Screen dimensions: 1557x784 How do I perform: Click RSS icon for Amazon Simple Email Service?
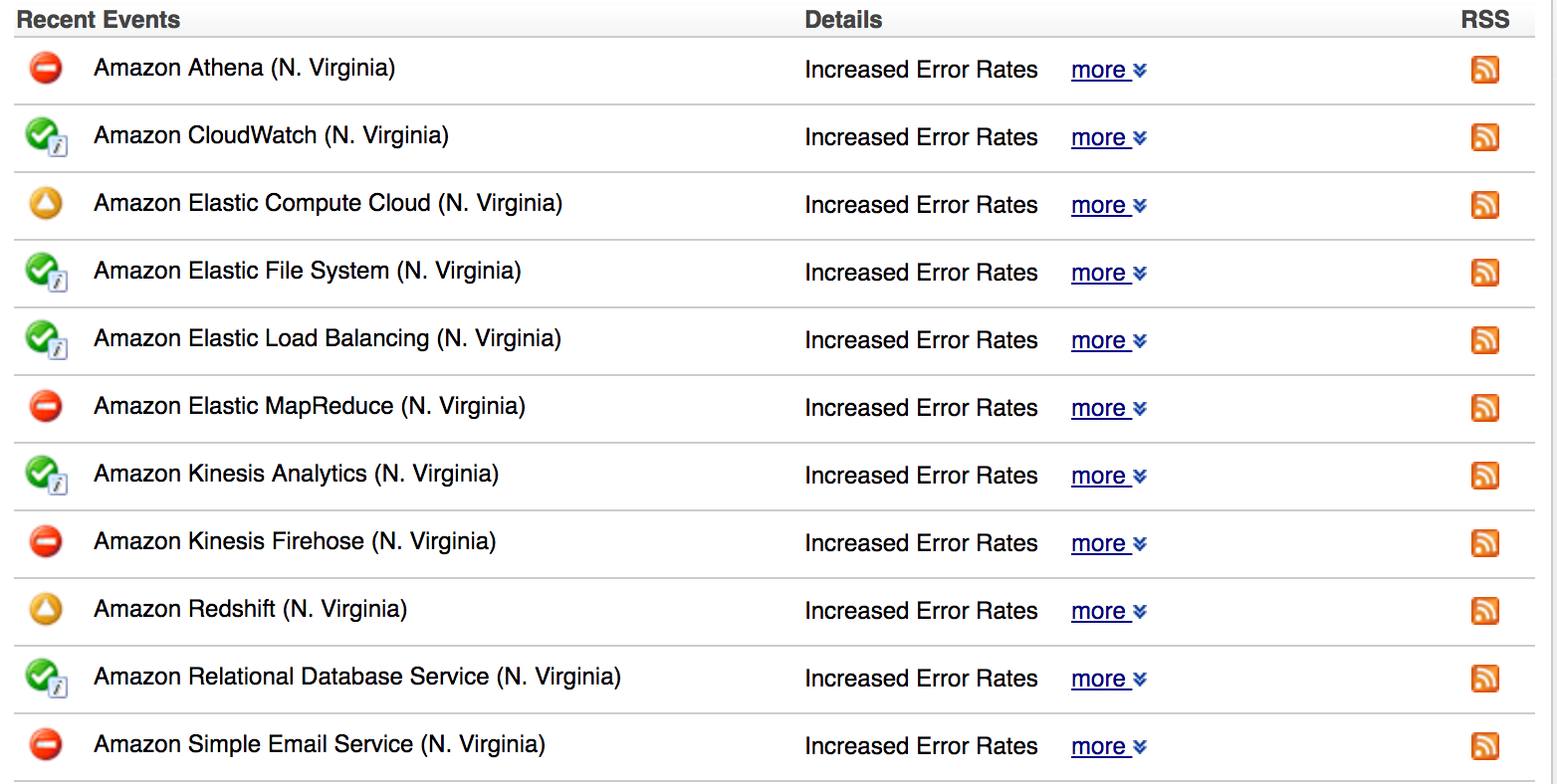pos(1484,746)
